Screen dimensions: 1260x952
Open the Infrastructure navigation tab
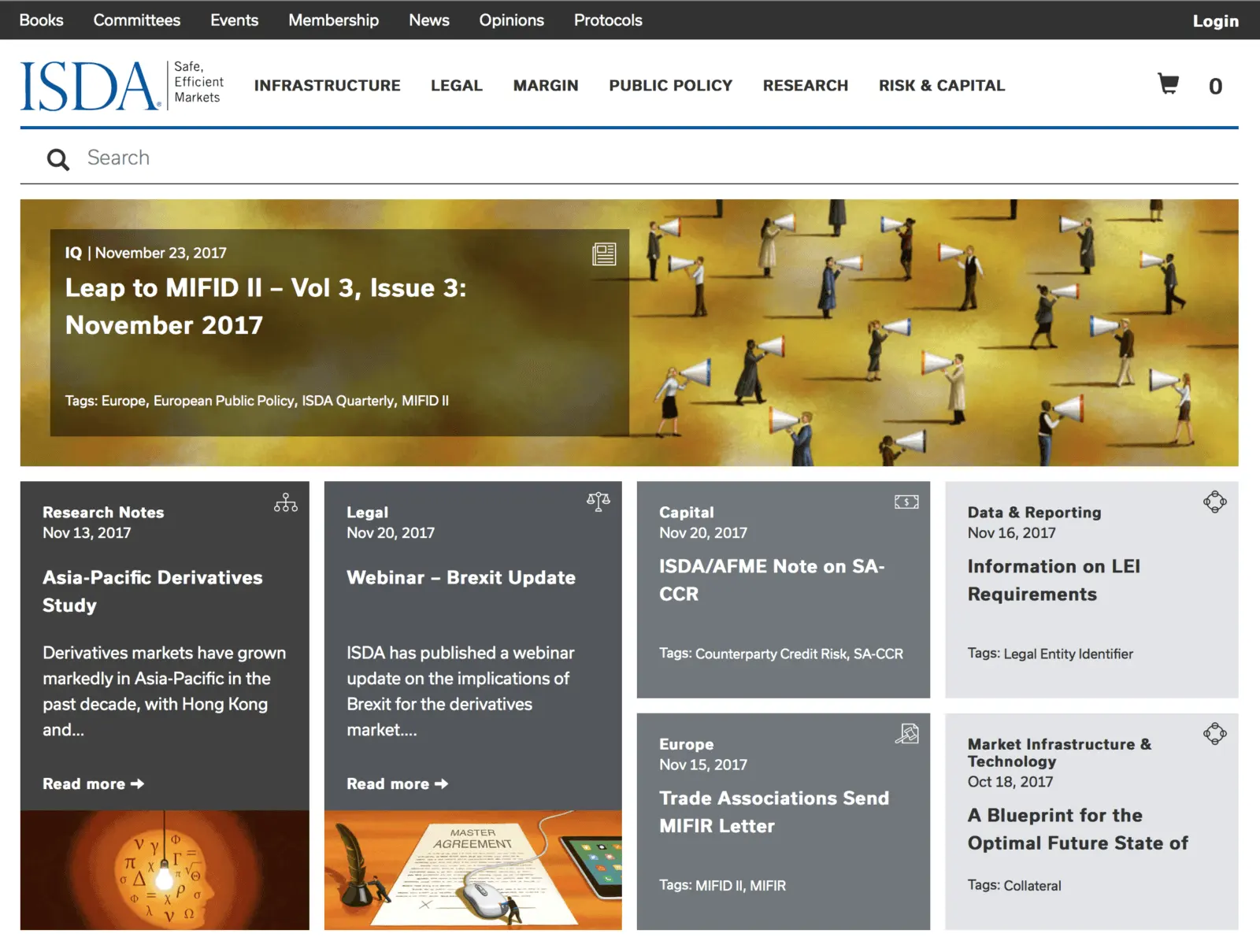[x=327, y=86]
